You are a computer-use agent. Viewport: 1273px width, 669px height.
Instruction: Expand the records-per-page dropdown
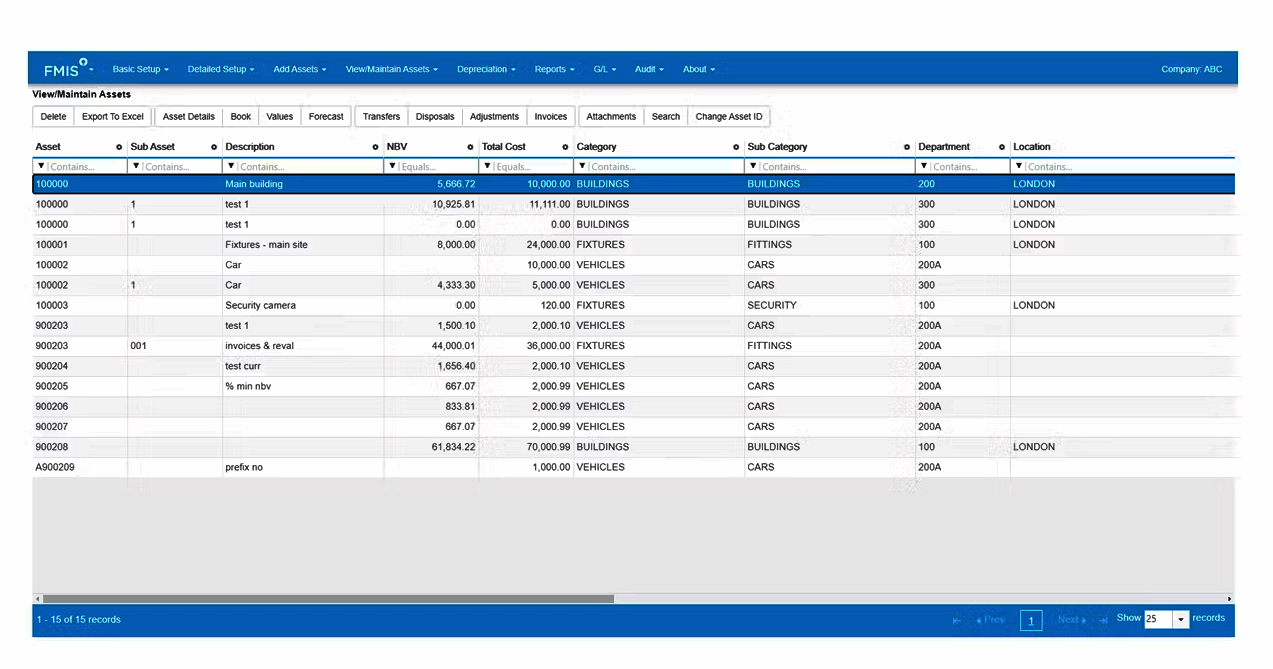click(1181, 619)
